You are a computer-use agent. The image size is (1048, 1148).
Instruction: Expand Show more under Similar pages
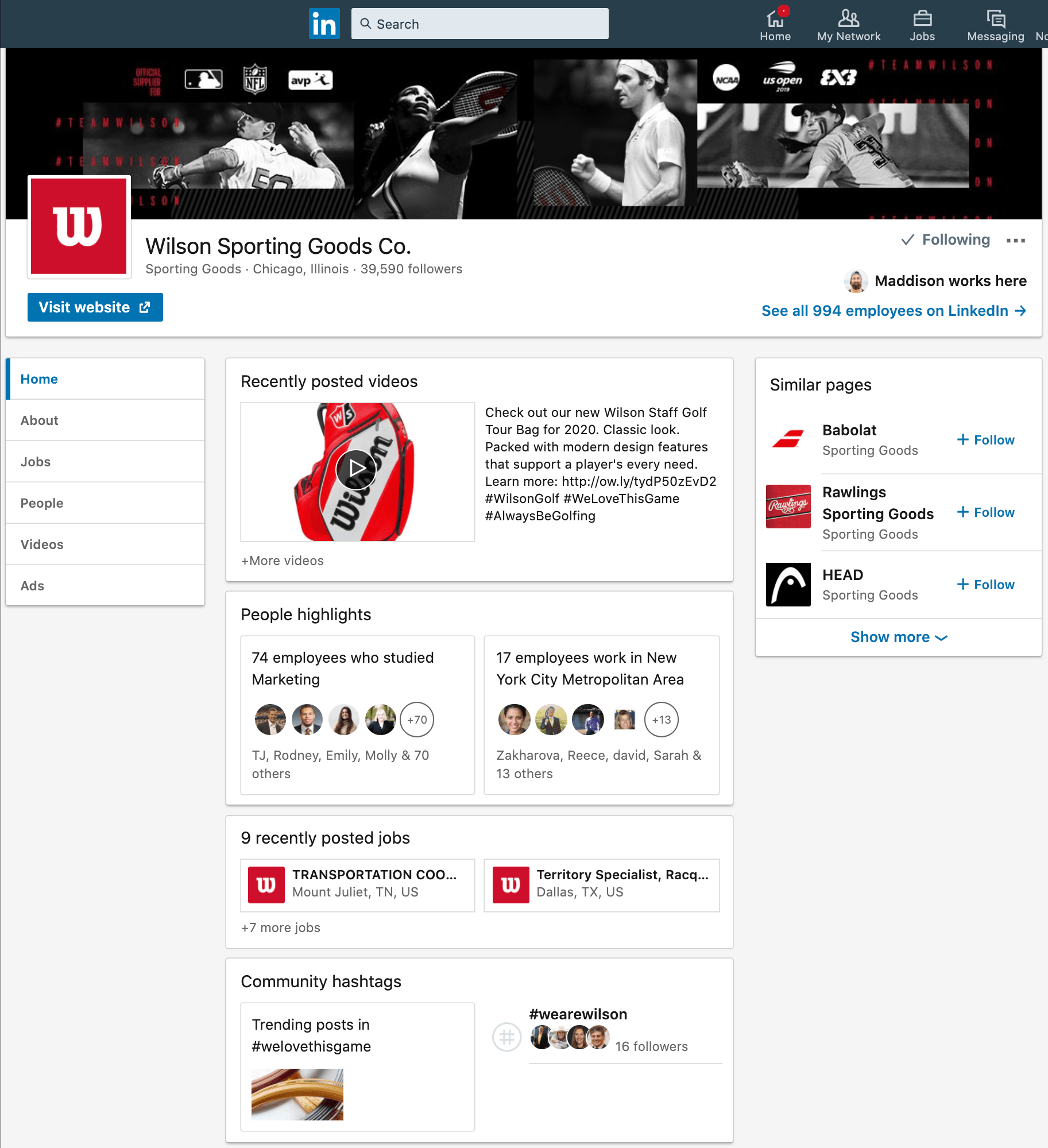click(x=898, y=636)
